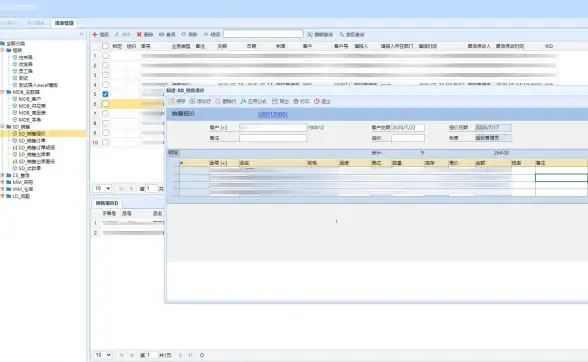
Task: Tick the checkbox of row 3
Action: 105,75
